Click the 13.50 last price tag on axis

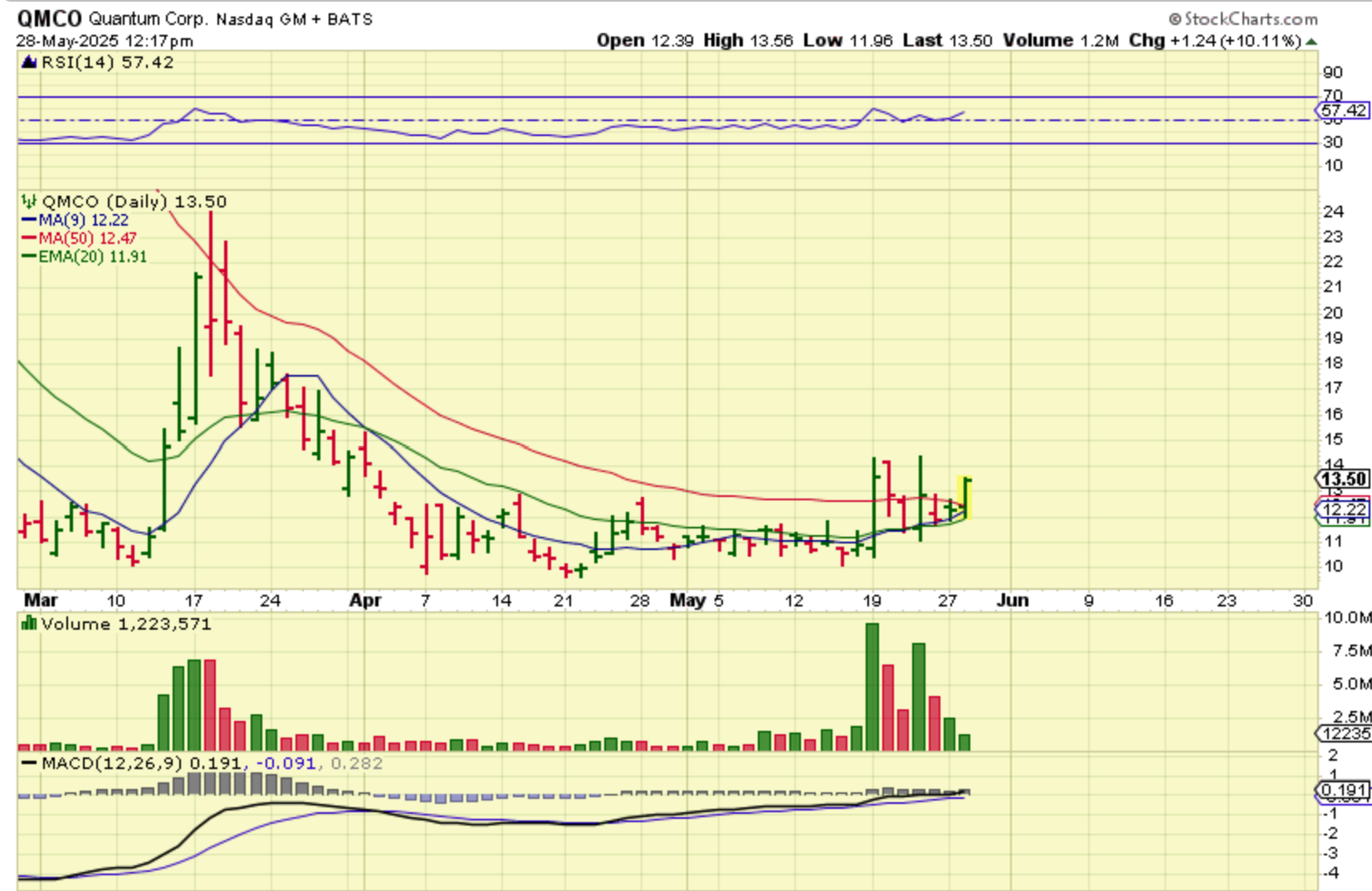point(1343,479)
